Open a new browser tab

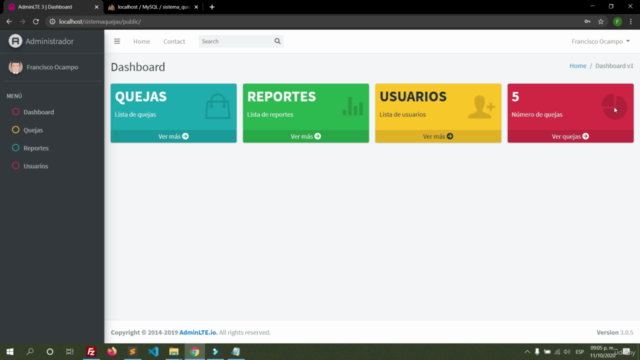(x=212, y=7)
